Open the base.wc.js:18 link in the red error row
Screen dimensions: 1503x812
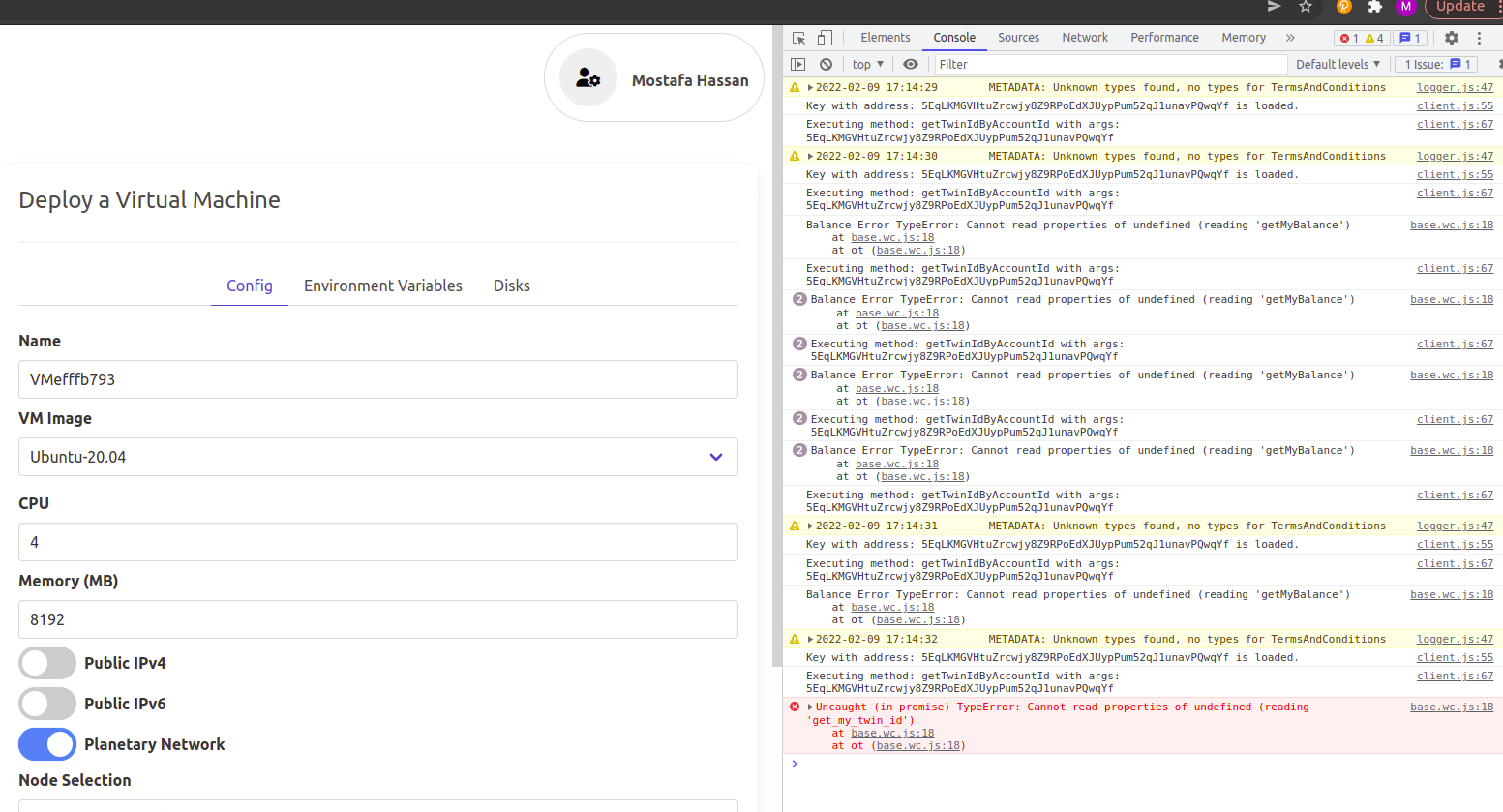click(x=1452, y=707)
